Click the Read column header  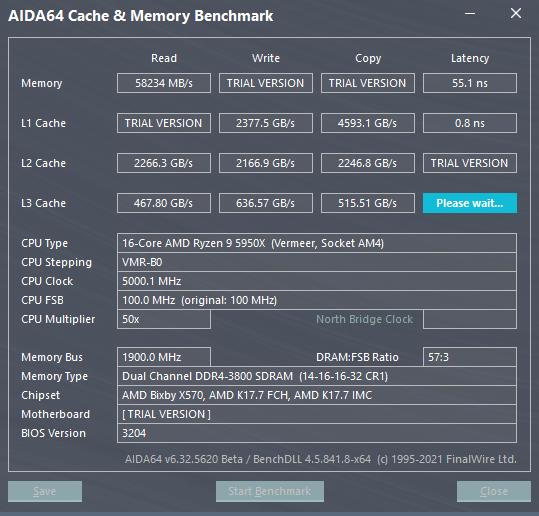(x=164, y=58)
